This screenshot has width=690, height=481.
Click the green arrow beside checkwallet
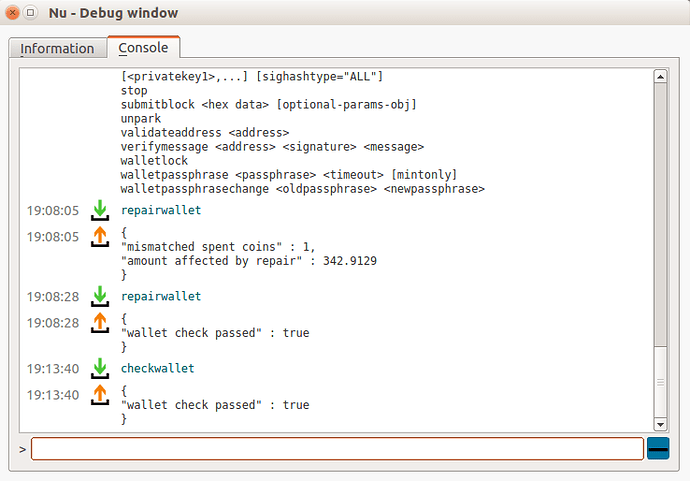(x=100, y=368)
